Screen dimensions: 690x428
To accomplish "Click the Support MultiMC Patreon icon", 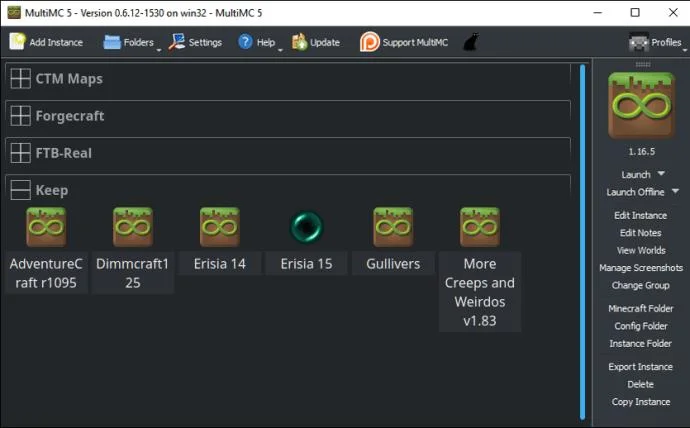I will 369,42.
